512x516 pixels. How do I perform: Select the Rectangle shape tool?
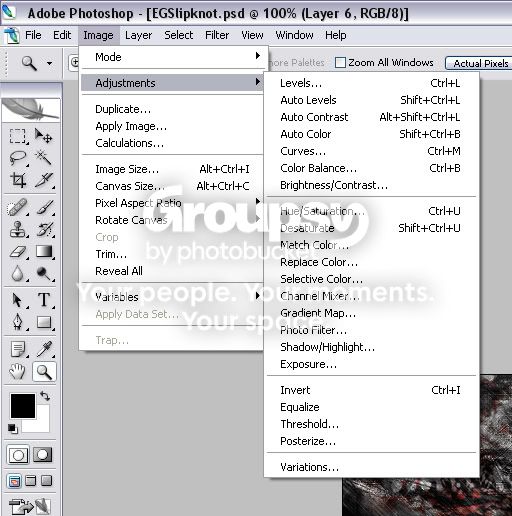[x=44, y=322]
